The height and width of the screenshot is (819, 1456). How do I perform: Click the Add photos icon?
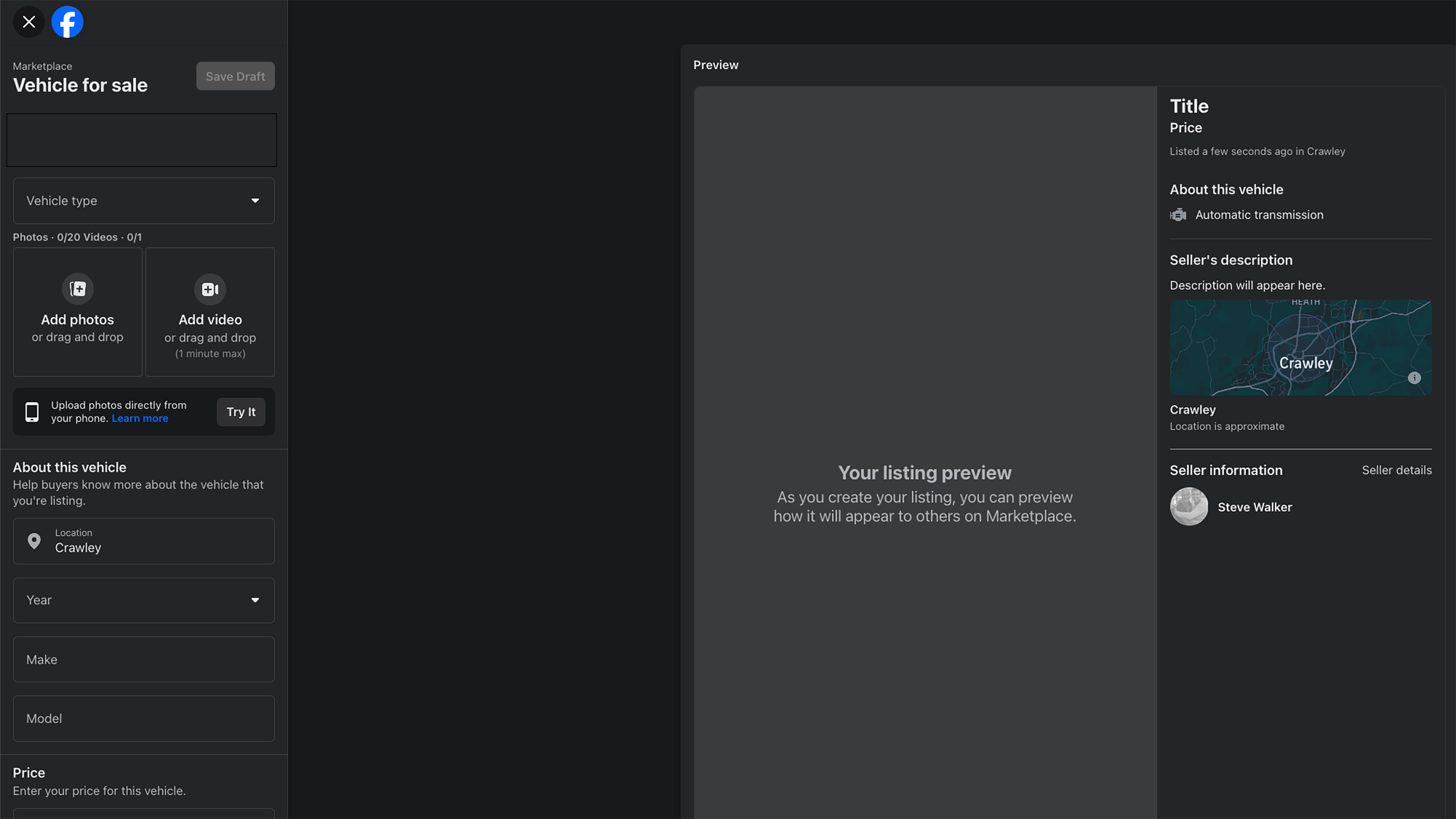[x=77, y=289]
